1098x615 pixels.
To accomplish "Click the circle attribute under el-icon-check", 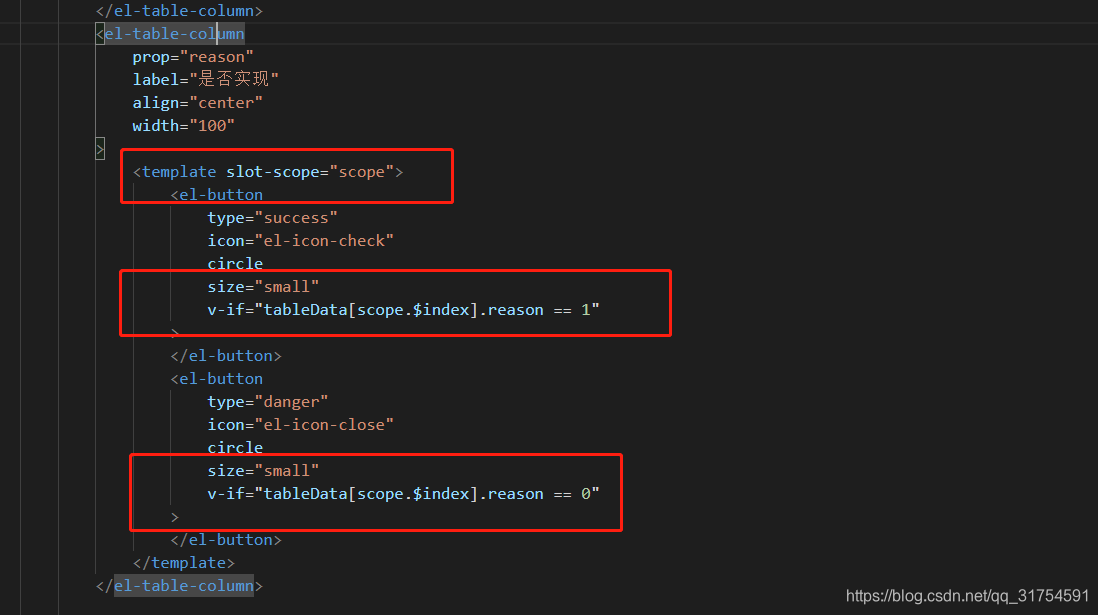I will click(x=235, y=264).
